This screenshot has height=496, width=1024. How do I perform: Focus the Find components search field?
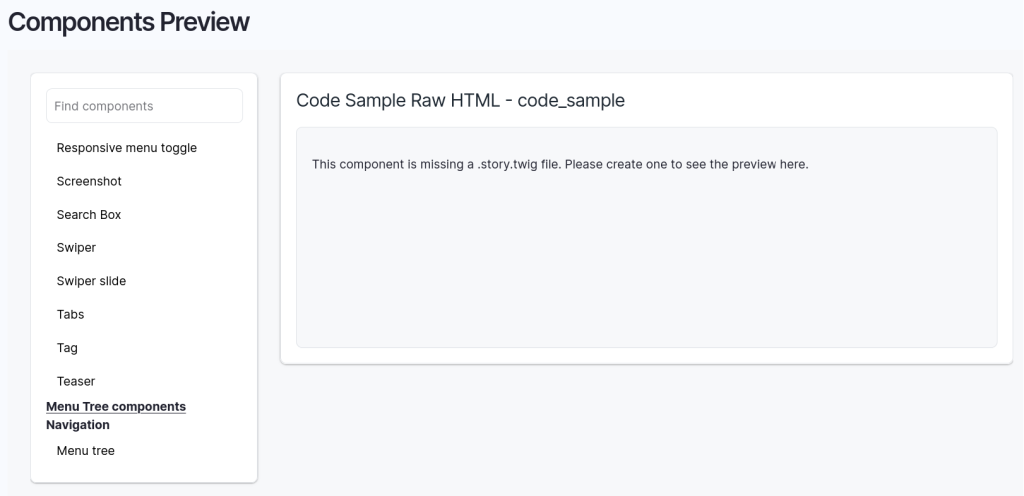[x=144, y=106]
